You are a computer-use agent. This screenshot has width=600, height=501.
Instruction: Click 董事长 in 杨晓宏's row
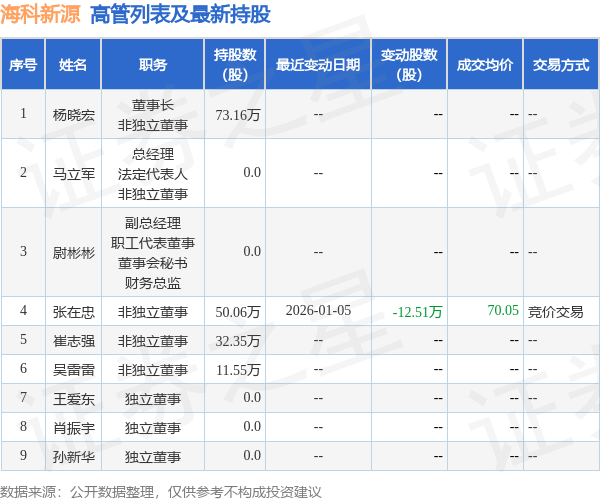153,105
